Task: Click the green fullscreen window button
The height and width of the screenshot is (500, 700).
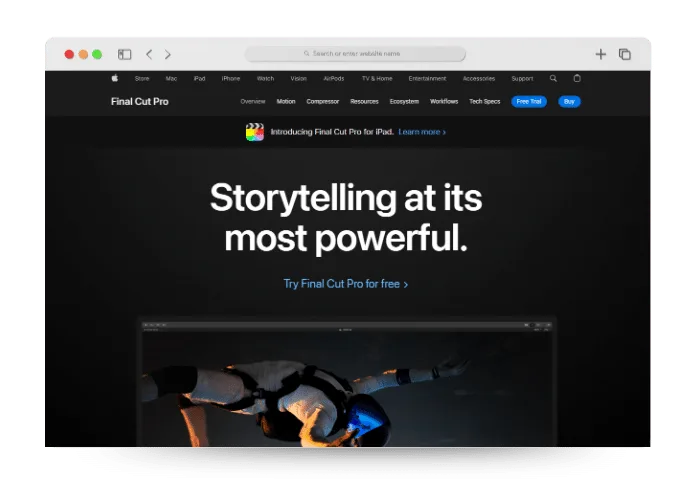Action: pyautogui.click(x=97, y=54)
